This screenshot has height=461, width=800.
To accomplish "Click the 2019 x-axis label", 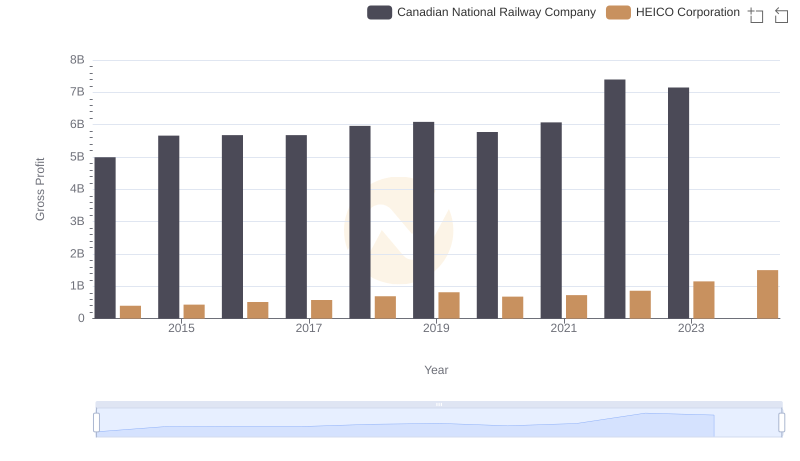I will pyautogui.click(x=436, y=328).
